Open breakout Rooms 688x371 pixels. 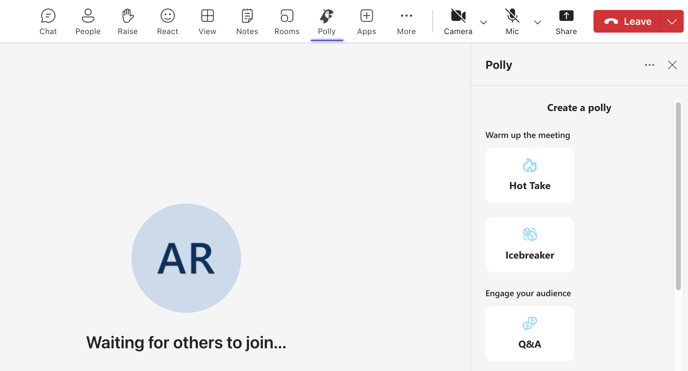click(287, 21)
